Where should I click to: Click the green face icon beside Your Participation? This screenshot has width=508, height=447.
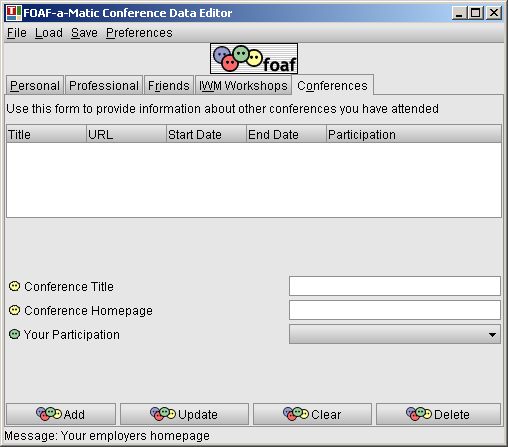click(14, 334)
